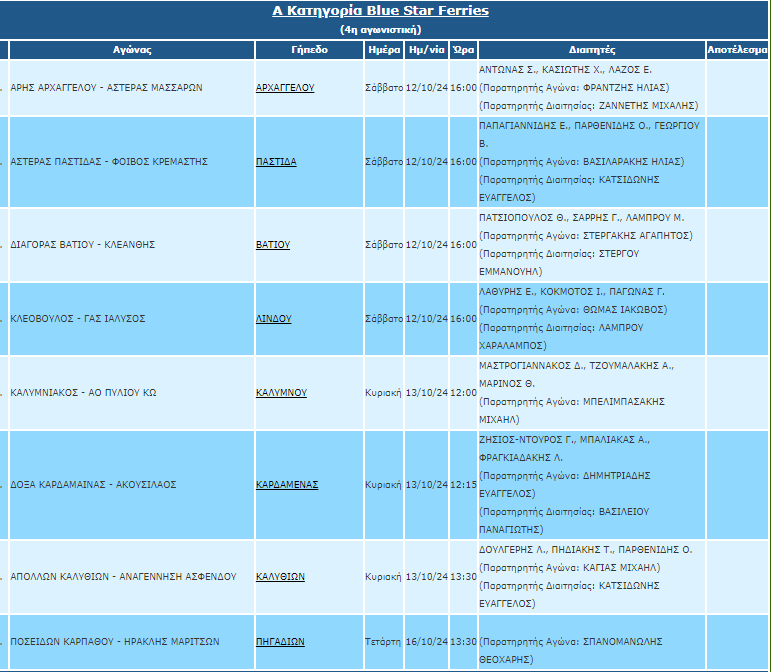Click time 12:15 in ΔΟΞΑ ΚΑΡΔΑΜΑΙΝΑΣ row
This screenshot has height=672, width=771.
(463, 485)
